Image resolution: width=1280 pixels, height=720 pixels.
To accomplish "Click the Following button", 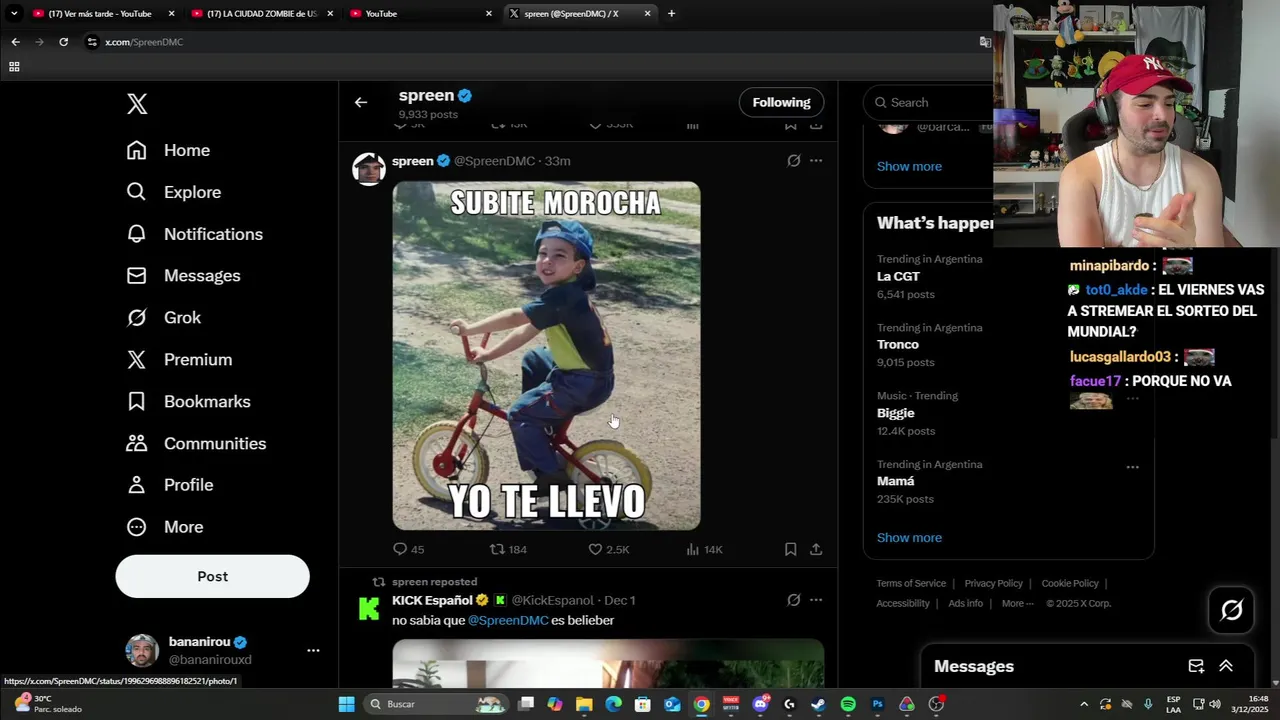I will [x=781, y=102].
